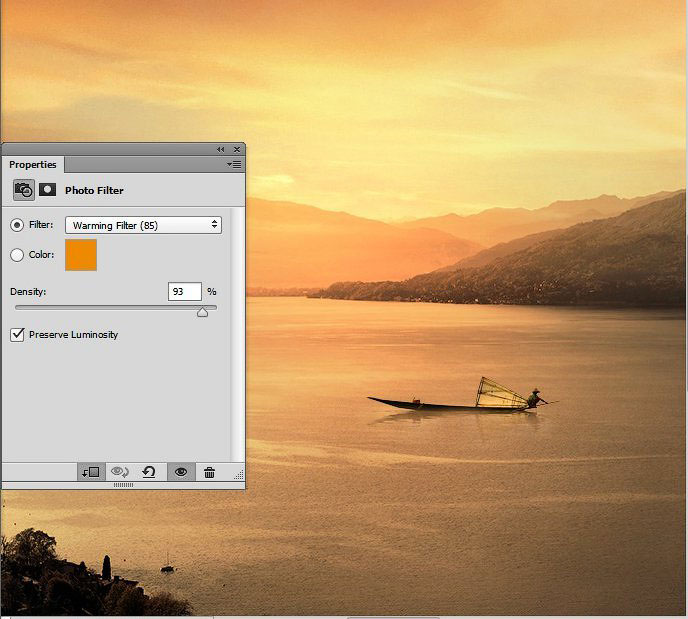Clip adjustment to the layer below
Screen dimensions: 688x619
coord(91,472)
